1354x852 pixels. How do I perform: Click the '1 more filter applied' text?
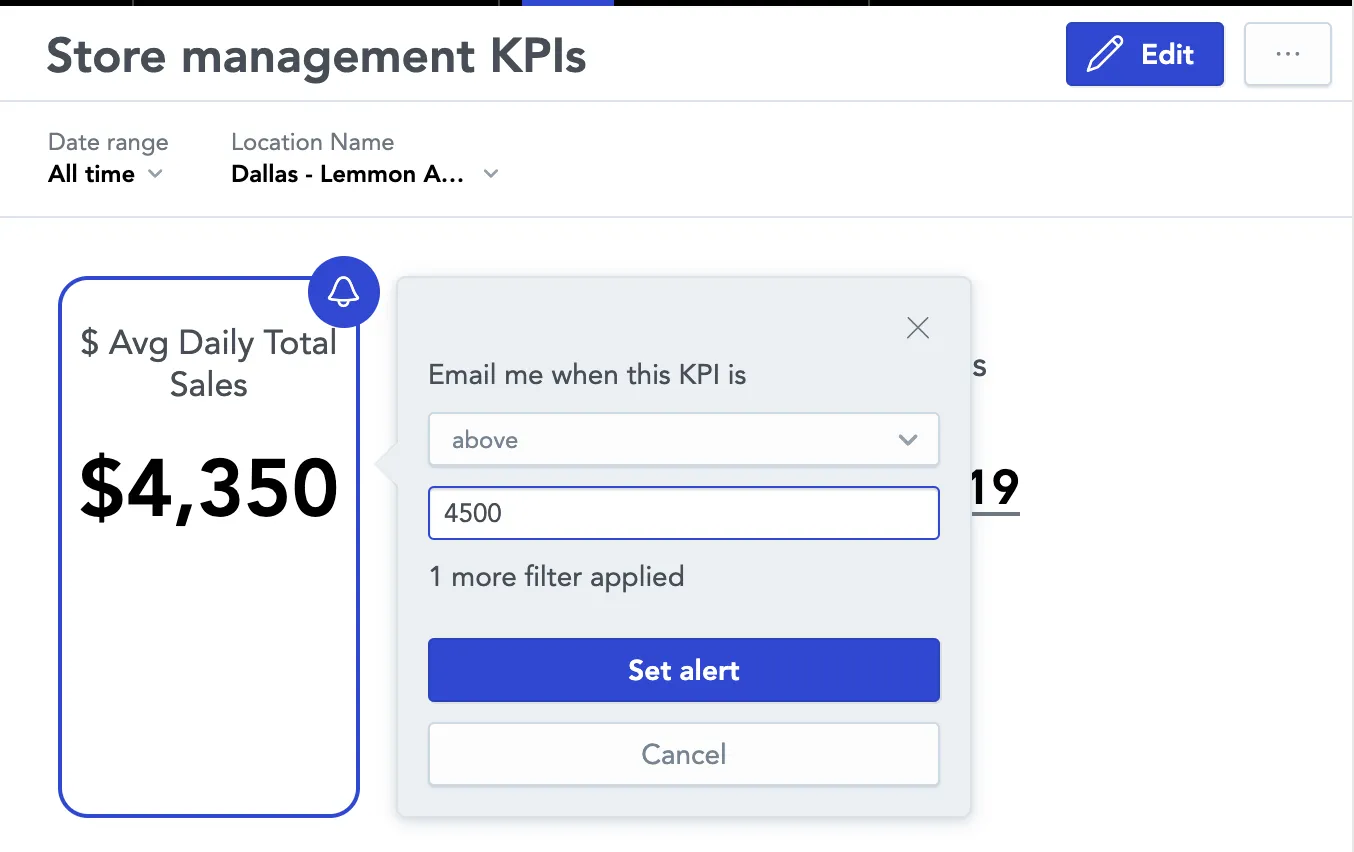[x=556, y=577]
